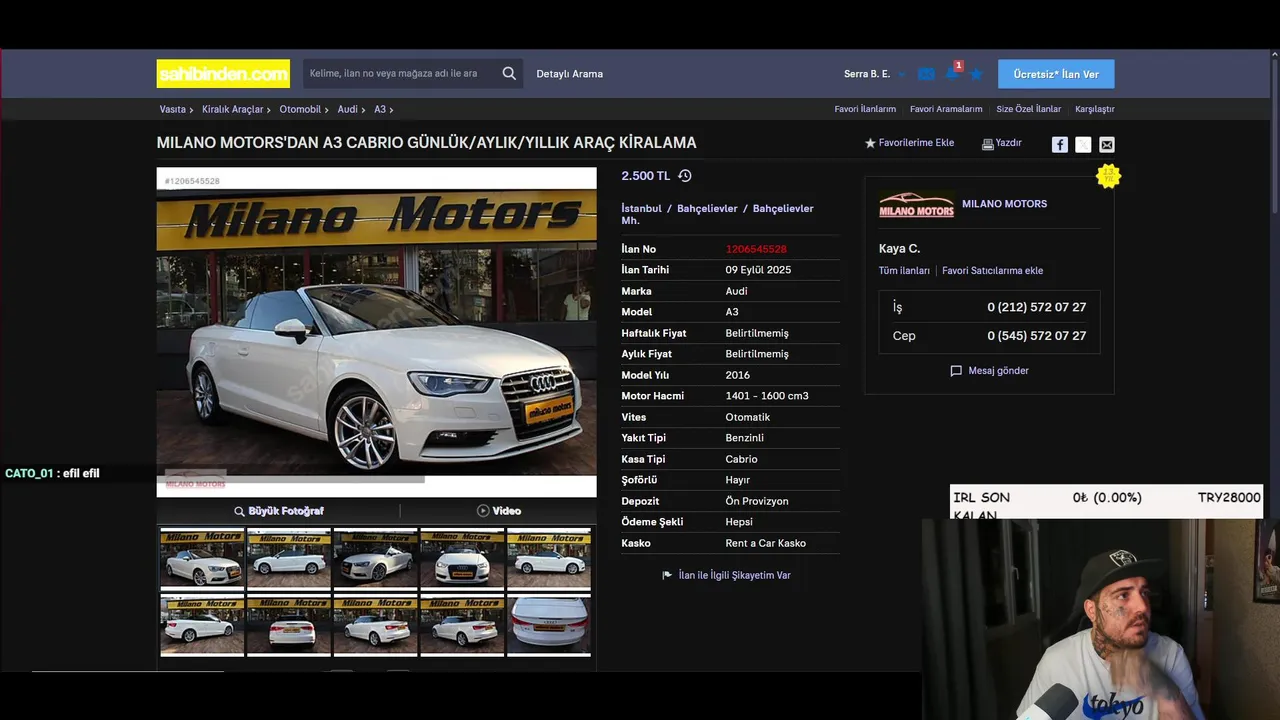The width and height of the screenshot is (1280, 720).
Task: Click the Milano Motors store logo
Action: pyautogui.click(x=916, y=205)
